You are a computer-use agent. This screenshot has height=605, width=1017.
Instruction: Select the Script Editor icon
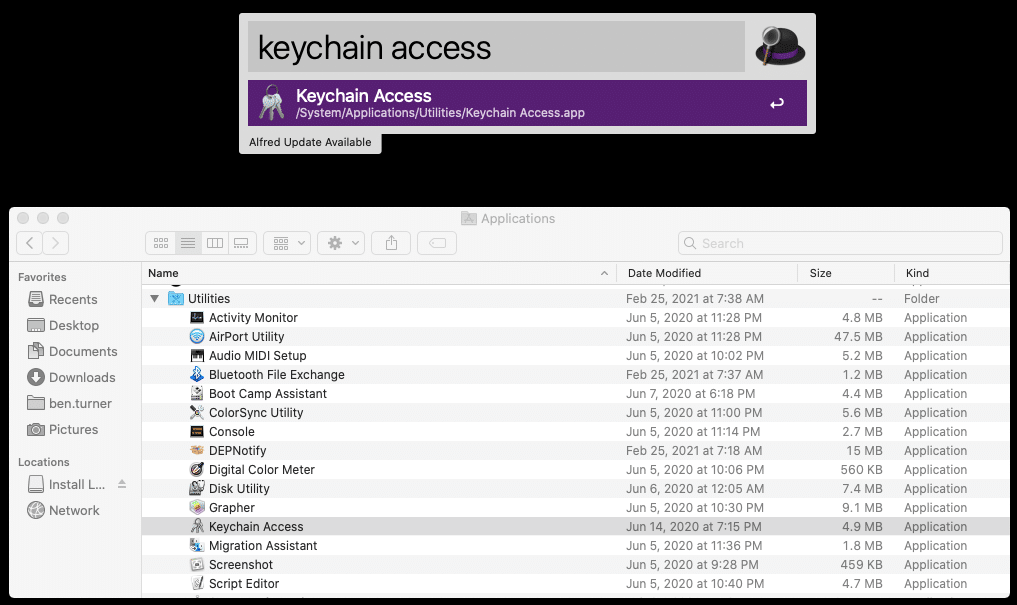197,583
